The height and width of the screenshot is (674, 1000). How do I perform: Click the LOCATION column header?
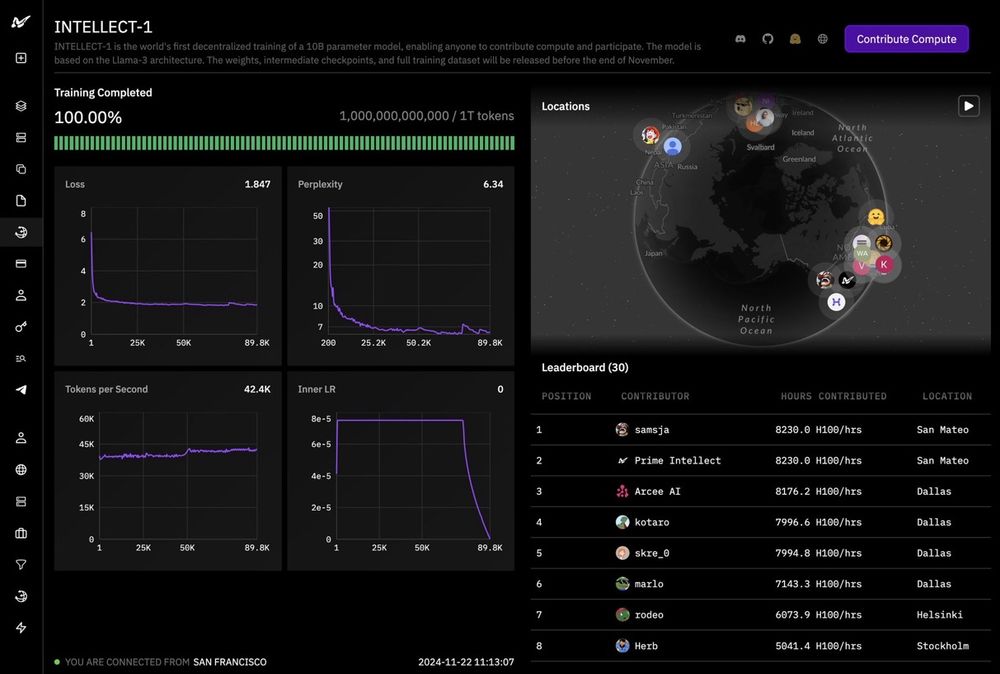coord(947,396)
